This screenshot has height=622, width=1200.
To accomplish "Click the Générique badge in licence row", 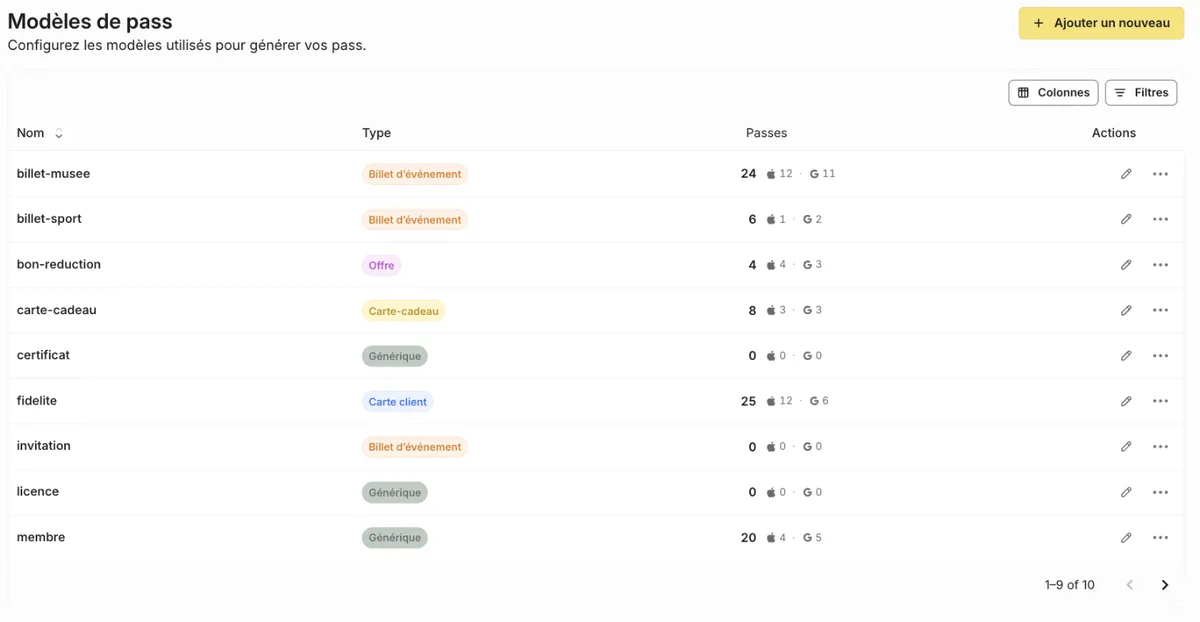I will tap(395, 493).
